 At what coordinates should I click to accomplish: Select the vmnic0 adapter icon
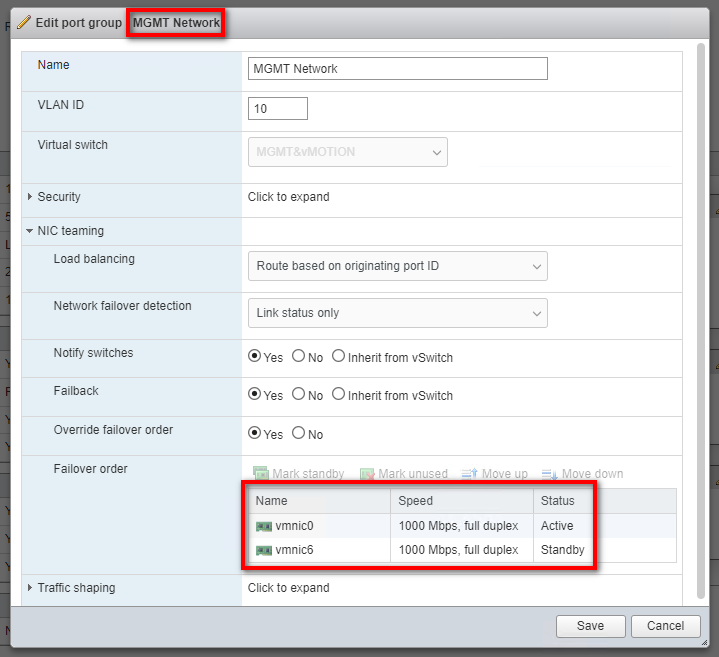(264, 526)
